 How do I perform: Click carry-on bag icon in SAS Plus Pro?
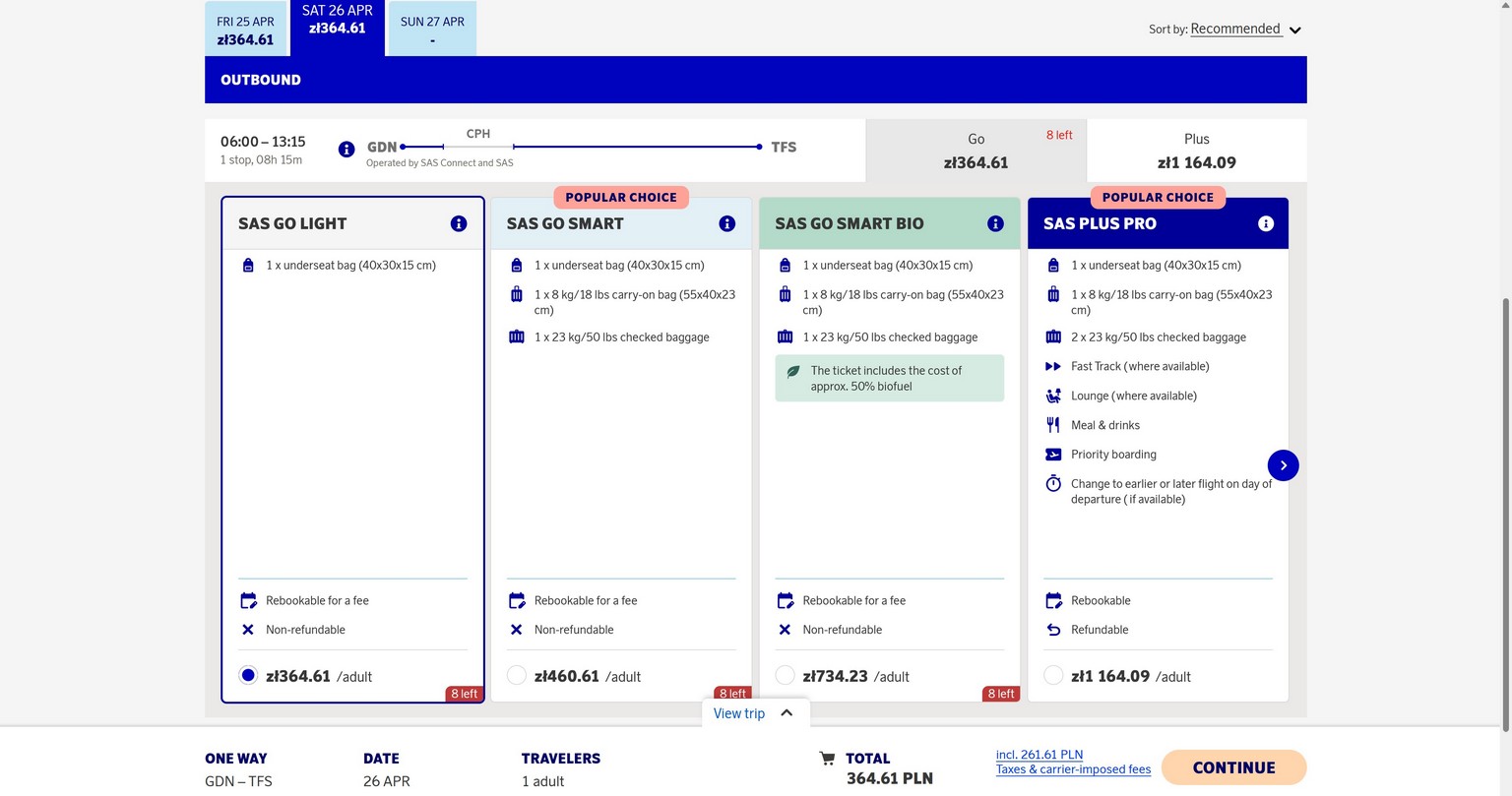tap(1053, 294)
